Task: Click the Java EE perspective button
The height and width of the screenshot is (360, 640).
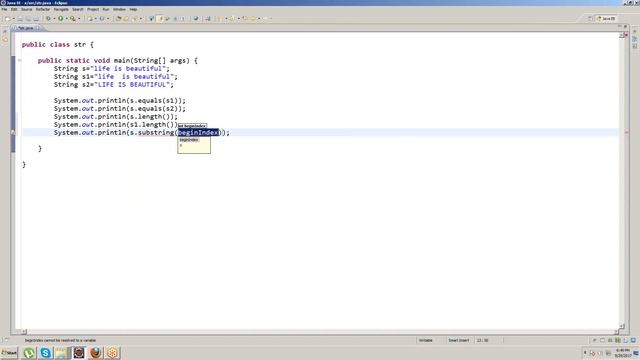Action: tap(606, 18)
